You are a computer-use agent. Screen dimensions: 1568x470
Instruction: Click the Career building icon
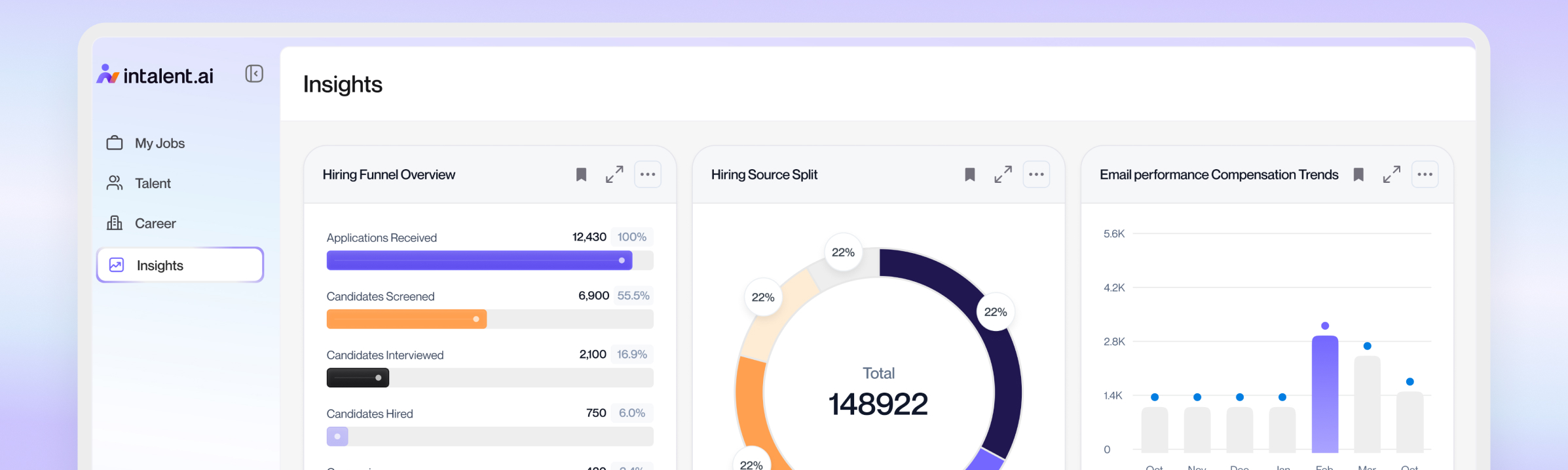tap(115, 223)
